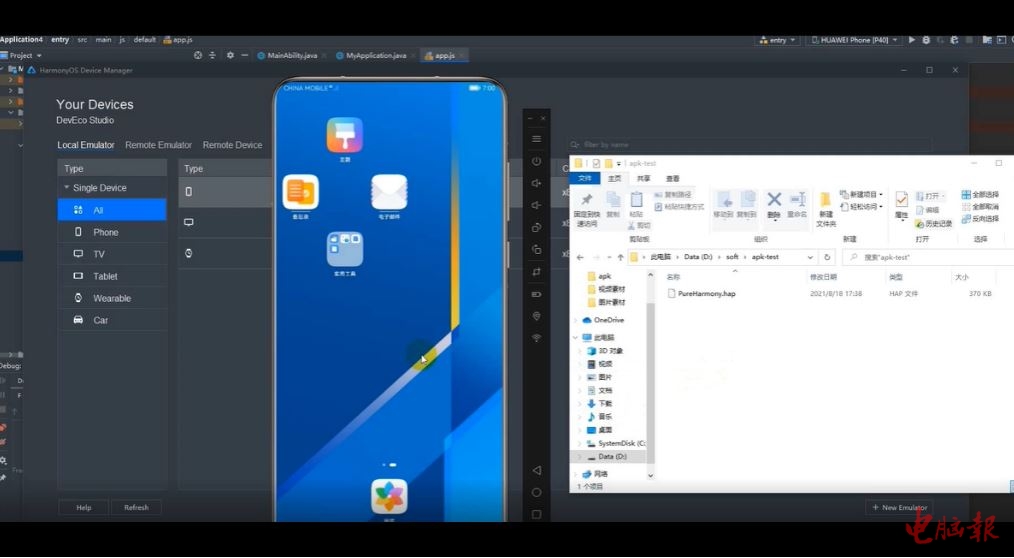Screen dimensions: 1014x558
Task: Open the Themes app with the paintbrush icon
Action: pyautogui.click(x=345, y=135)
